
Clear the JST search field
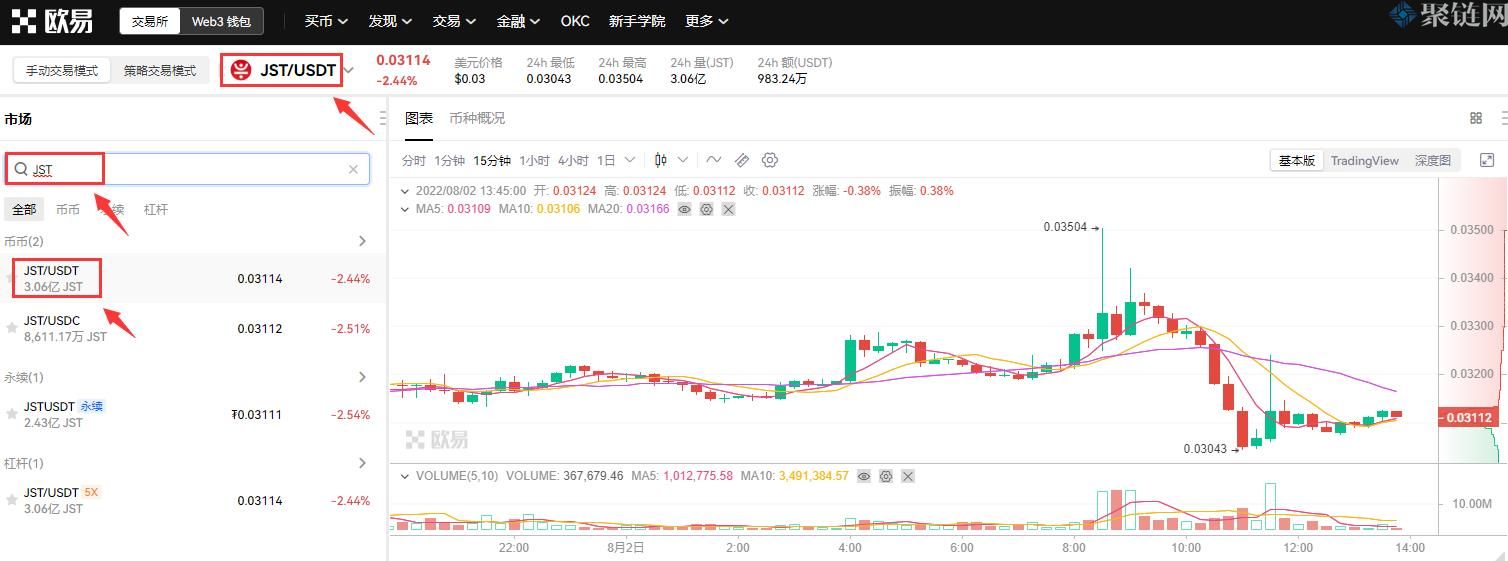point(353,169)
